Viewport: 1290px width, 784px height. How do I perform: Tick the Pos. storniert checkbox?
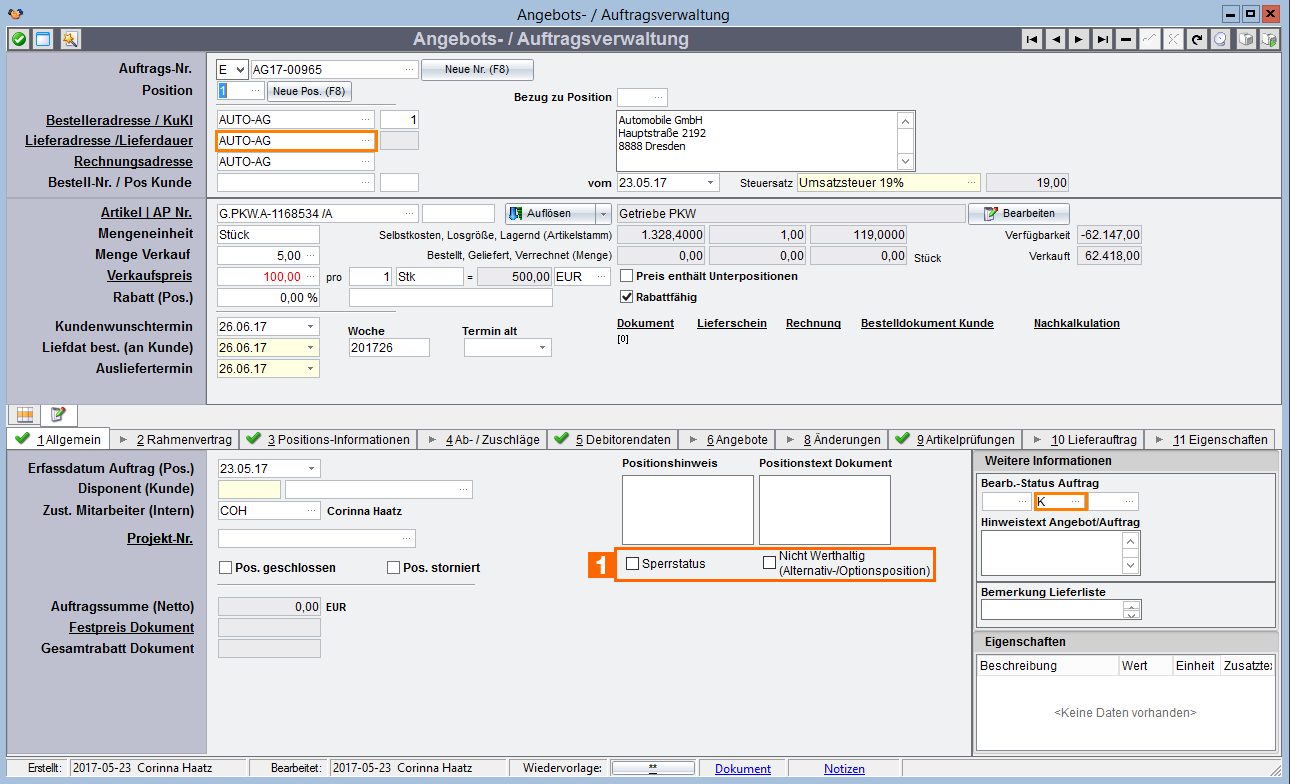pos(393,567)
